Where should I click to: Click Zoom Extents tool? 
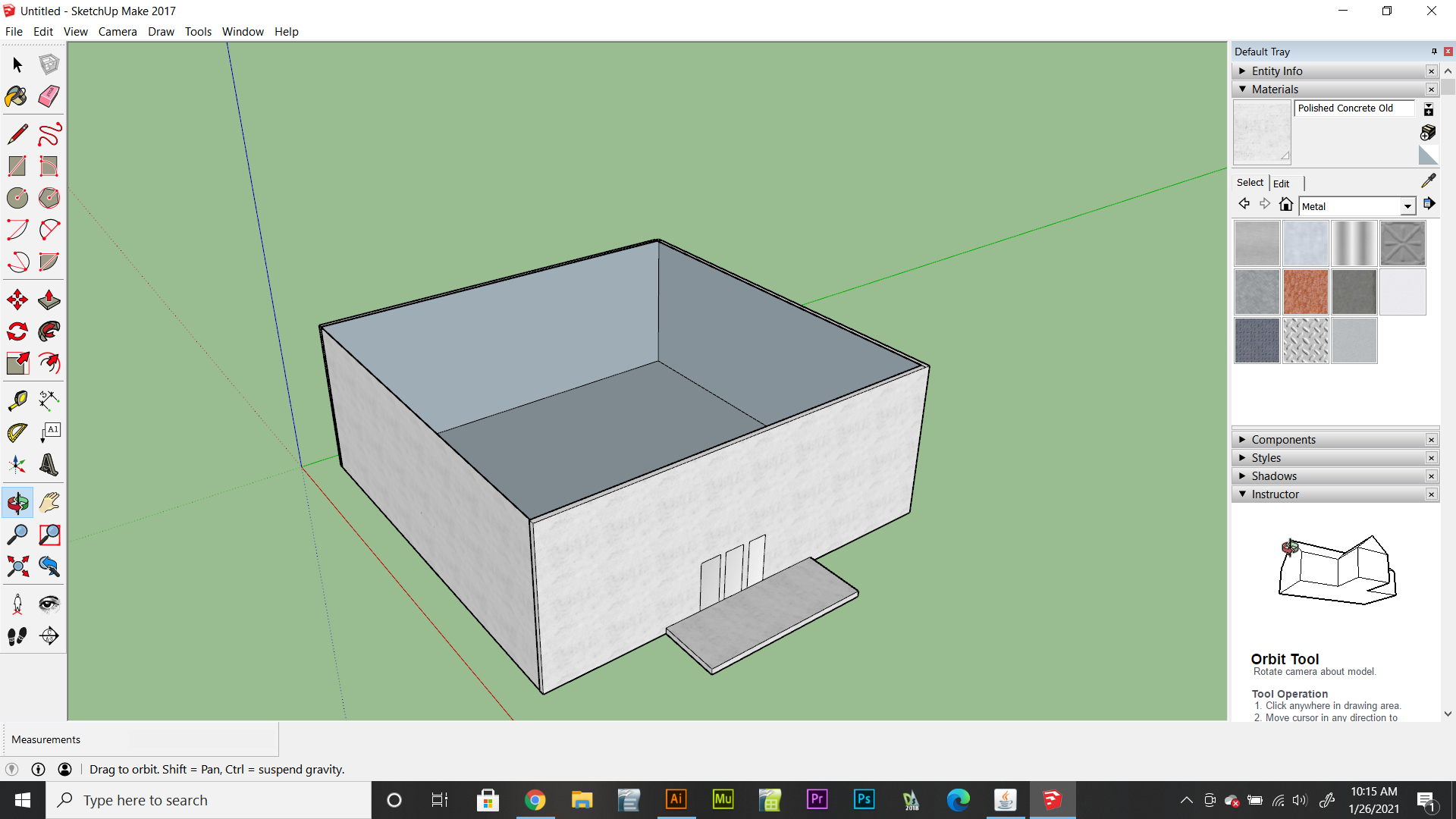(x=17, y=566)
